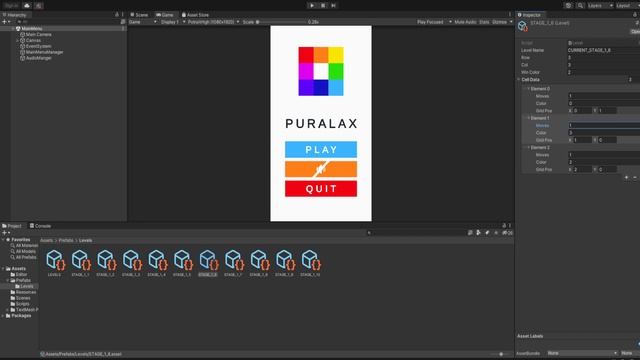Open the Game view mode dropdown
The height and width of the screenshot is (360, 640).
[143, 22]
